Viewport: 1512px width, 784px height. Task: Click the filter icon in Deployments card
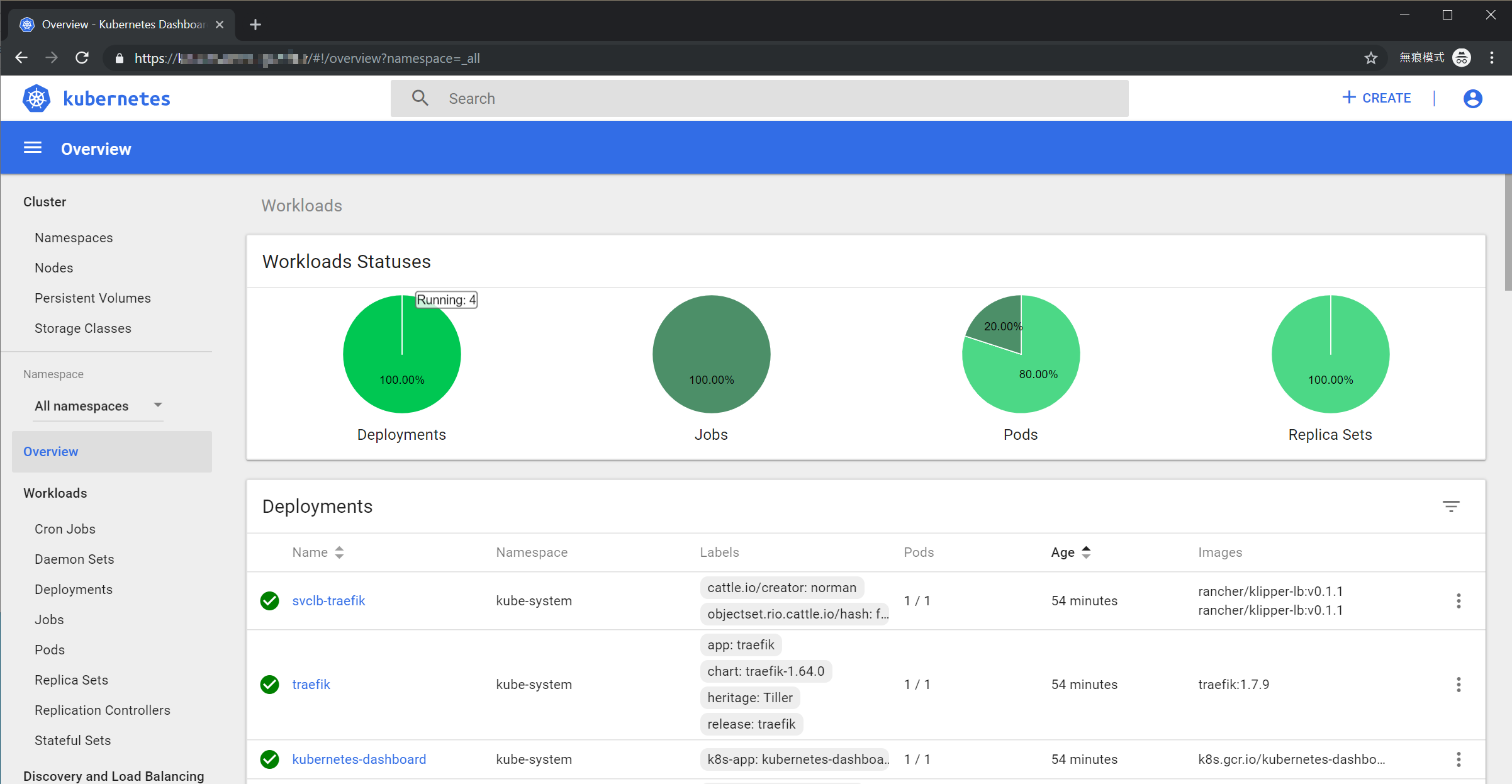(1451, 507)
